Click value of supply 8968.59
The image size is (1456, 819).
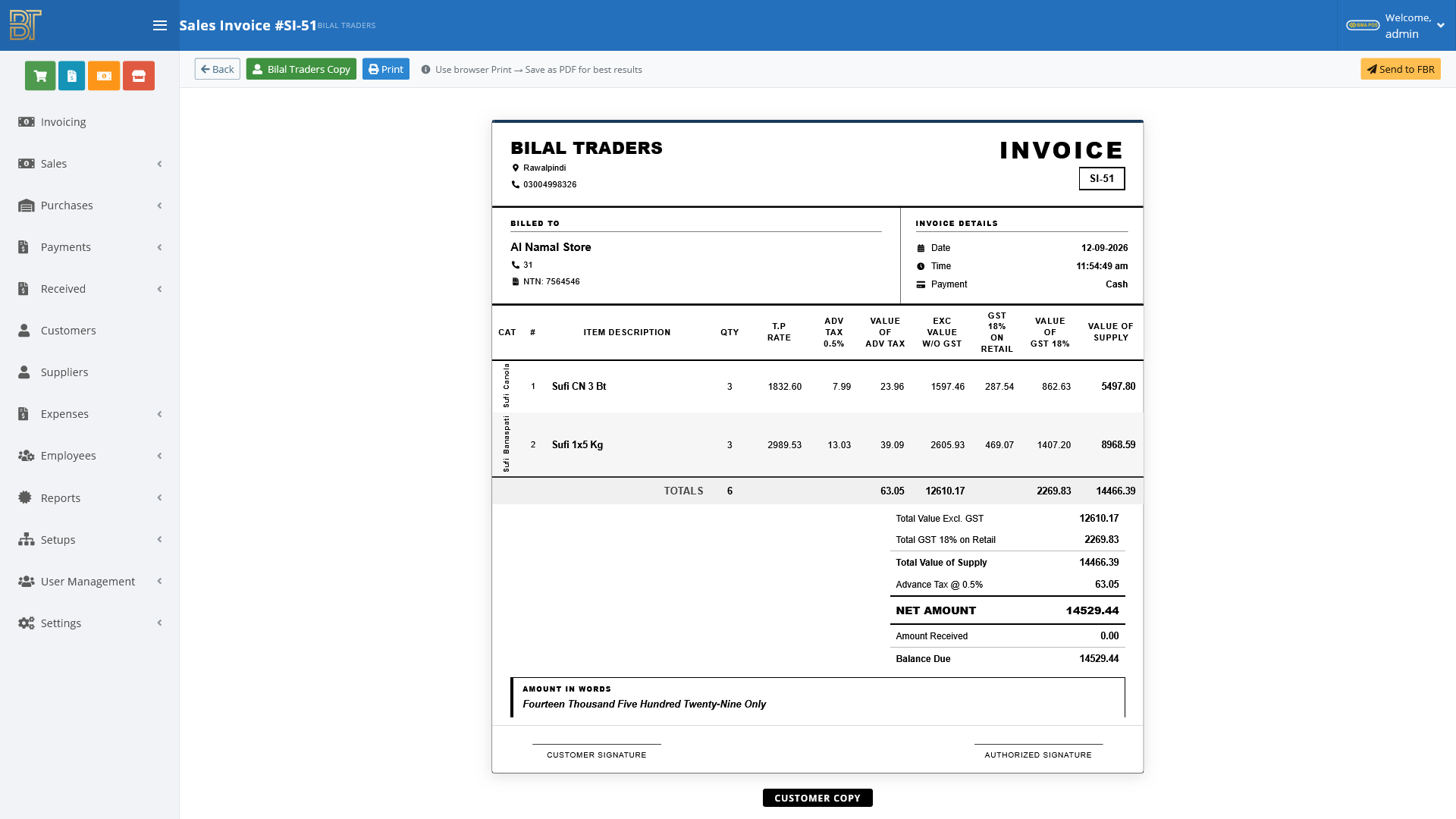click(x=1118, y=445)
